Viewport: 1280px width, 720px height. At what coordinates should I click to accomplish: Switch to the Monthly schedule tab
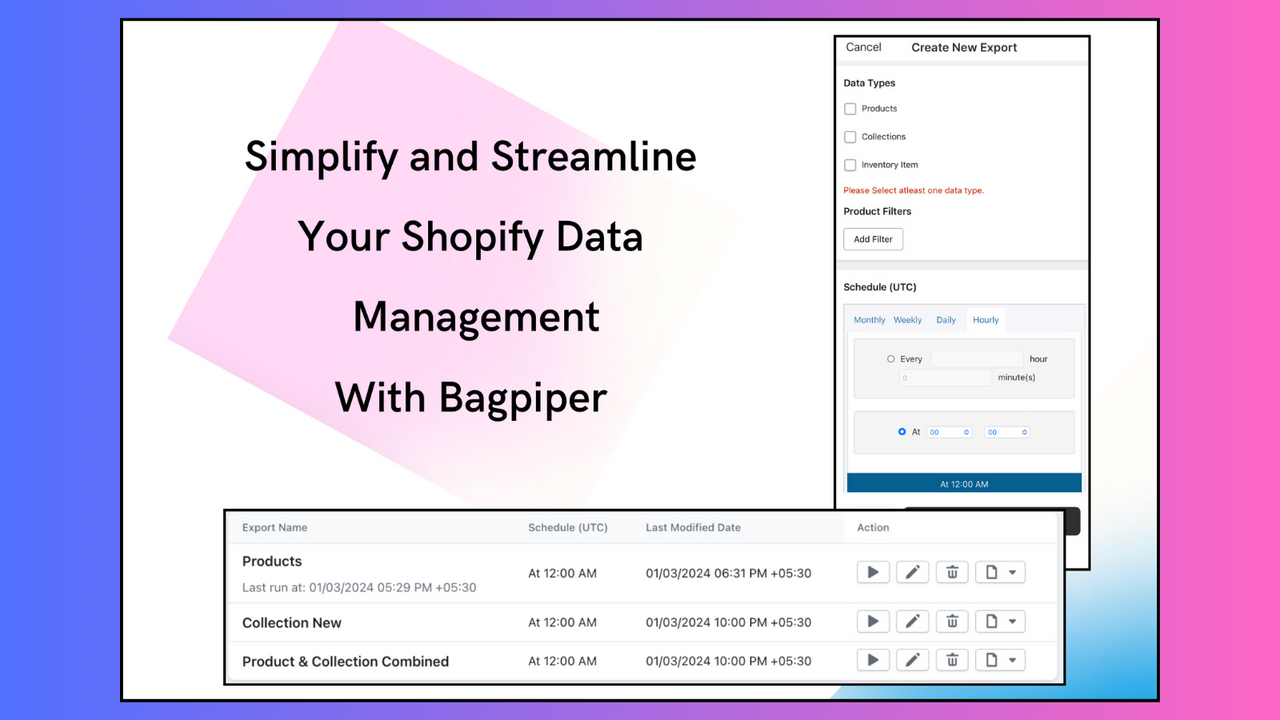869,320
